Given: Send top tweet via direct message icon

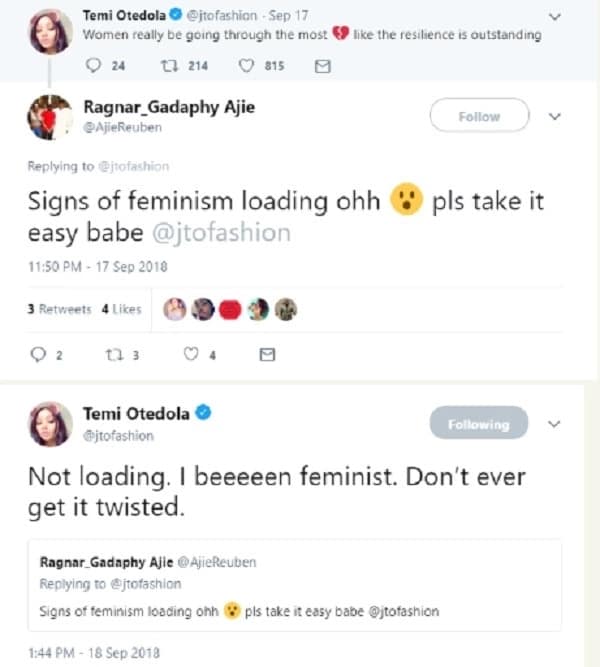Looking at the screenshot, I should (x=322, y=66).
